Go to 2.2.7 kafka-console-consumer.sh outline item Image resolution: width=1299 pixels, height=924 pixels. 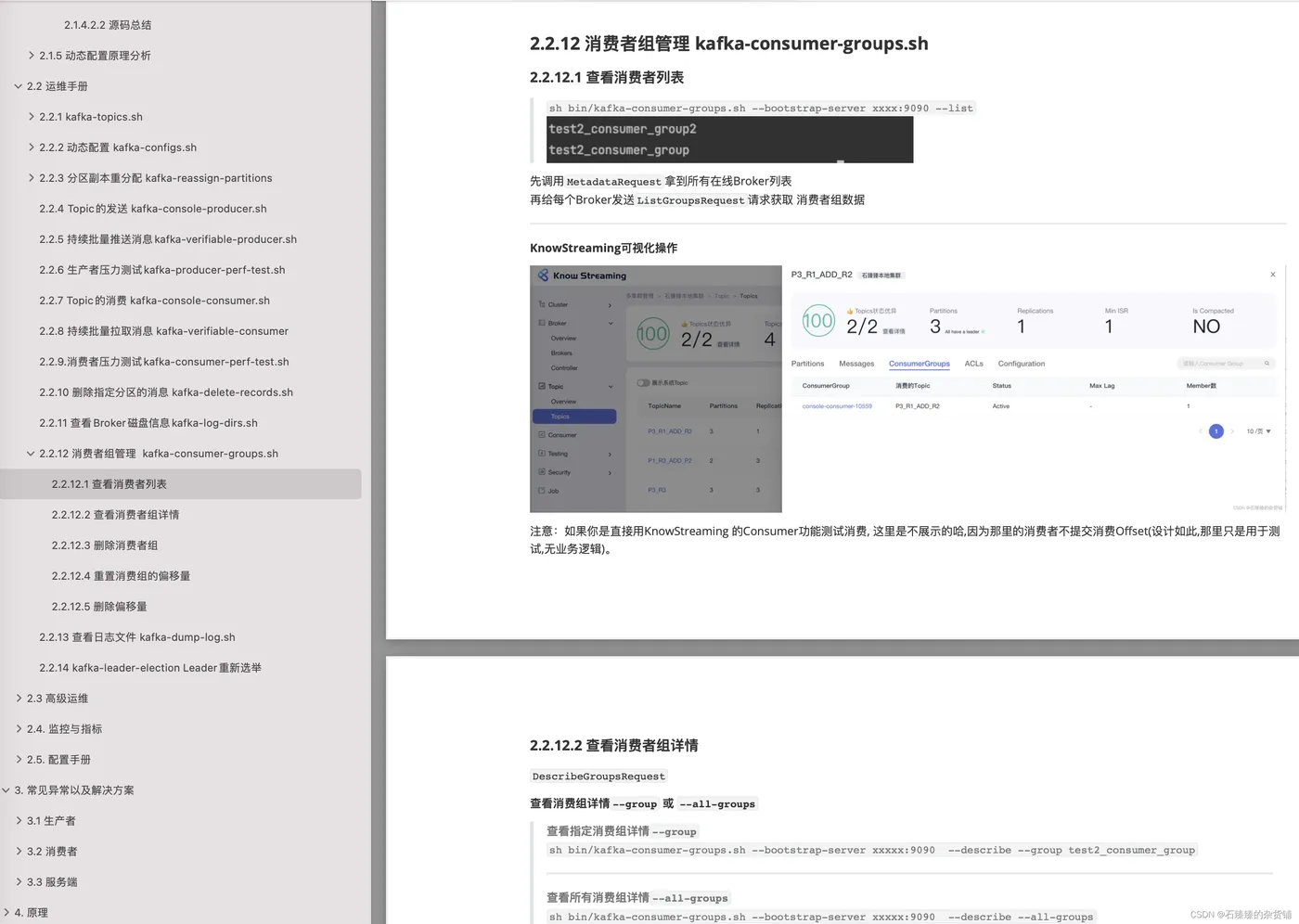click(x=155, y=301)
